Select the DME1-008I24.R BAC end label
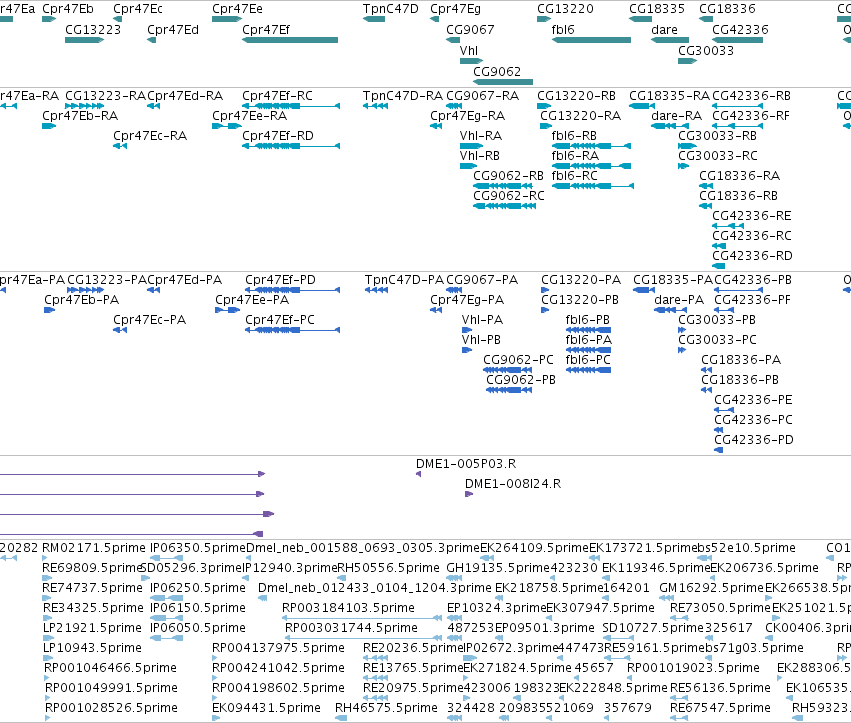 (513, 484)
